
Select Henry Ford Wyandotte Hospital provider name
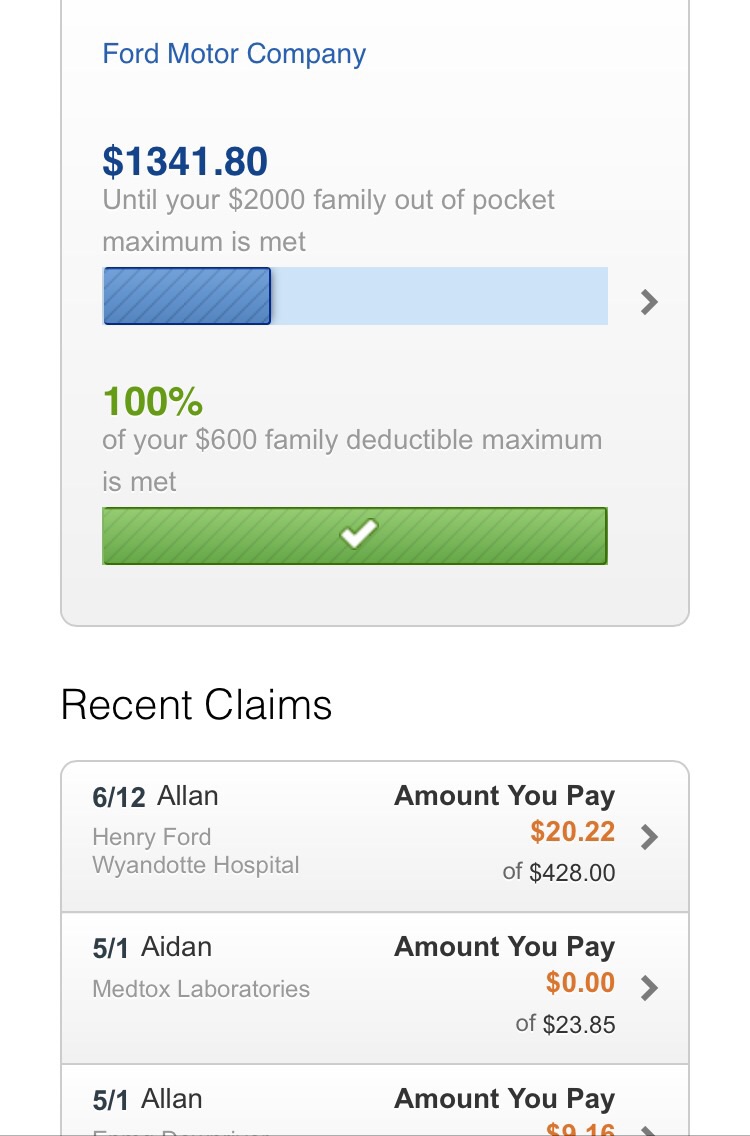coord(195,851)
